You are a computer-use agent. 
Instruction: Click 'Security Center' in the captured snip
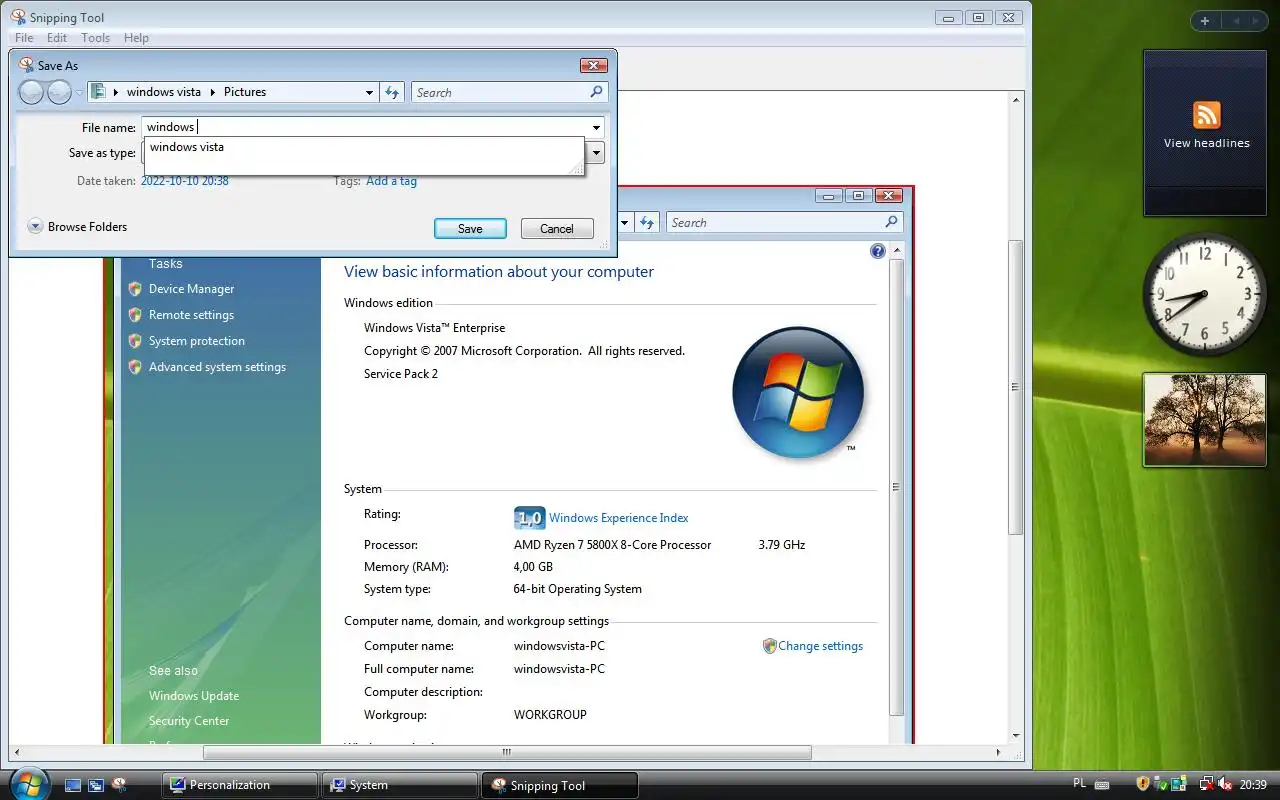point(189,721)
